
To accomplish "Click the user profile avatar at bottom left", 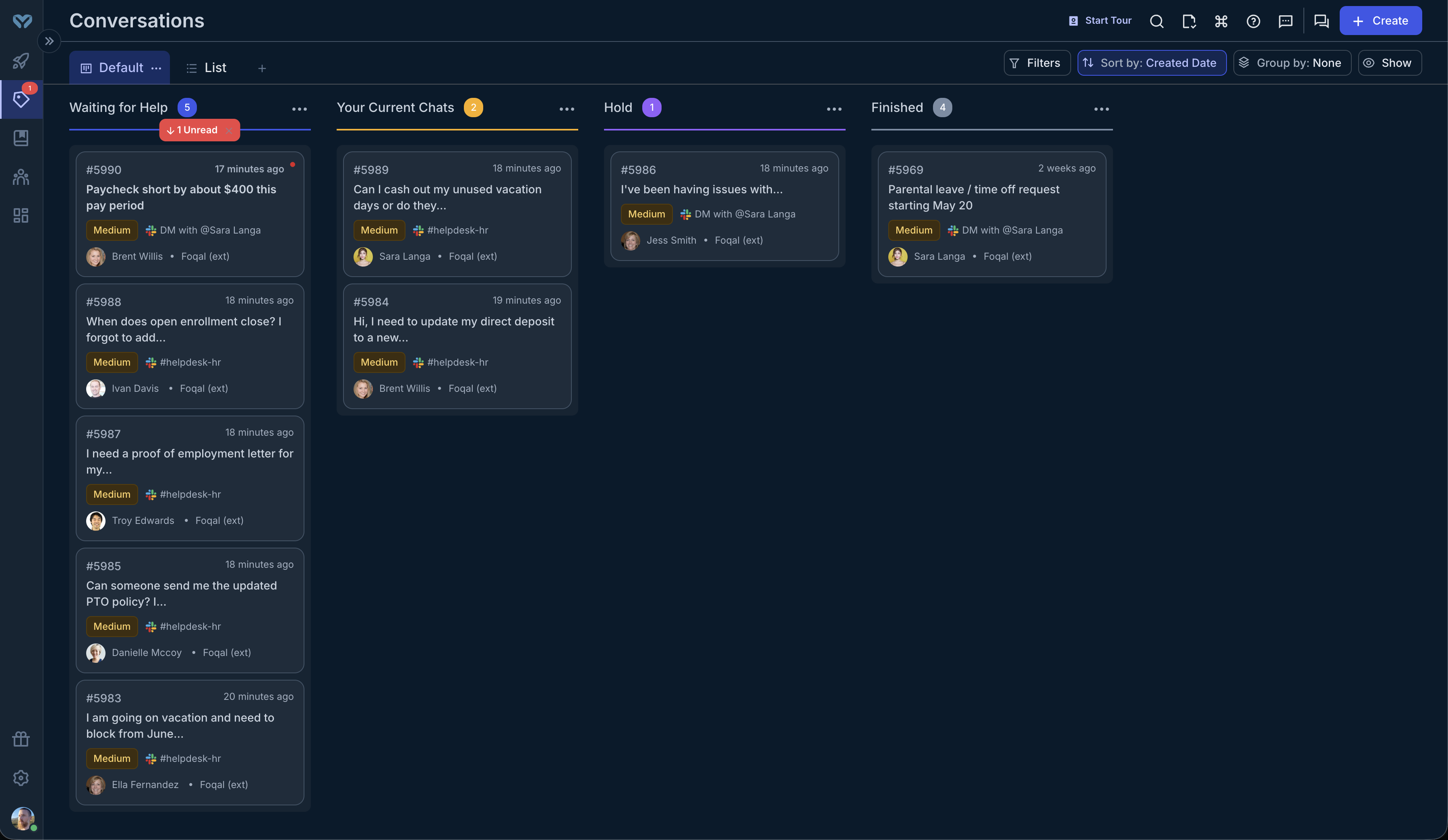I will pos(23,818).
